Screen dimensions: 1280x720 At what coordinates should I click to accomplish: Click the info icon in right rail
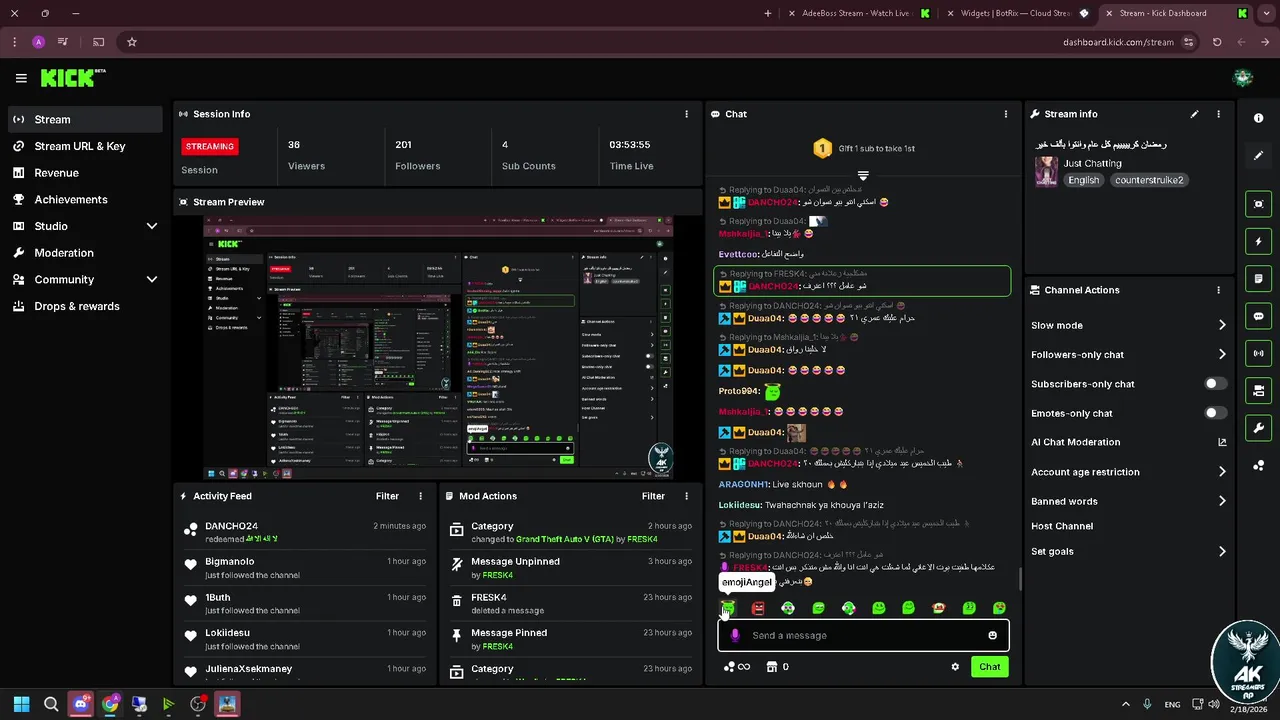pyautogui.click(x=1259, y=118)
